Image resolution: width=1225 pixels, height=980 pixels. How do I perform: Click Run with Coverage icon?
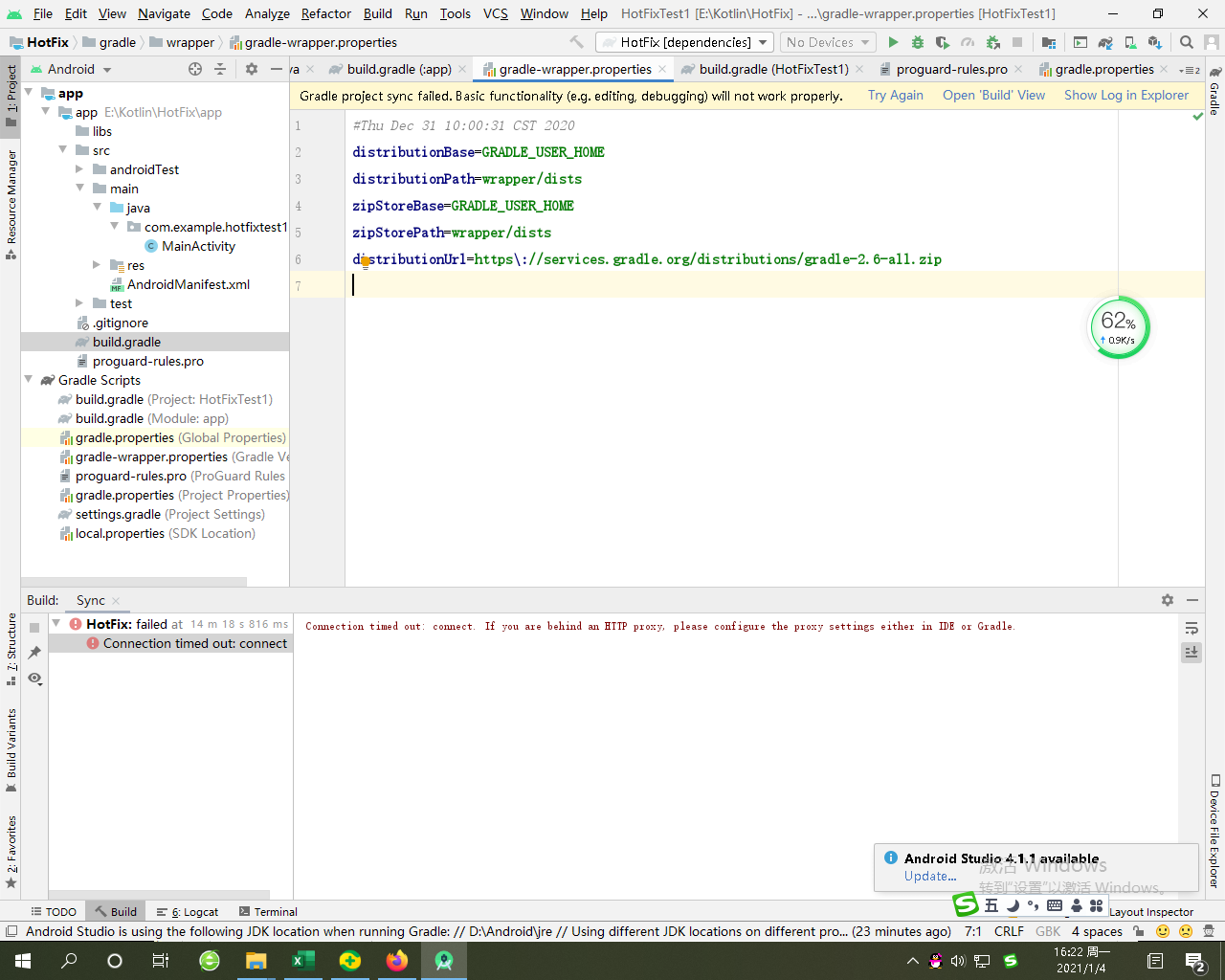[943, 42]
